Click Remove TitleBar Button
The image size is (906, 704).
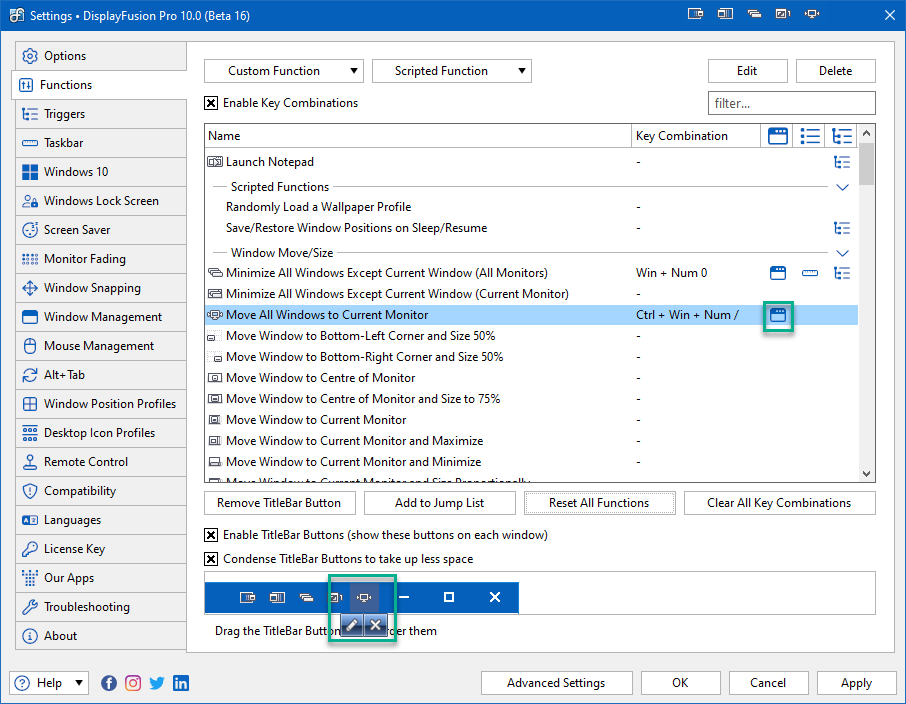280,503
